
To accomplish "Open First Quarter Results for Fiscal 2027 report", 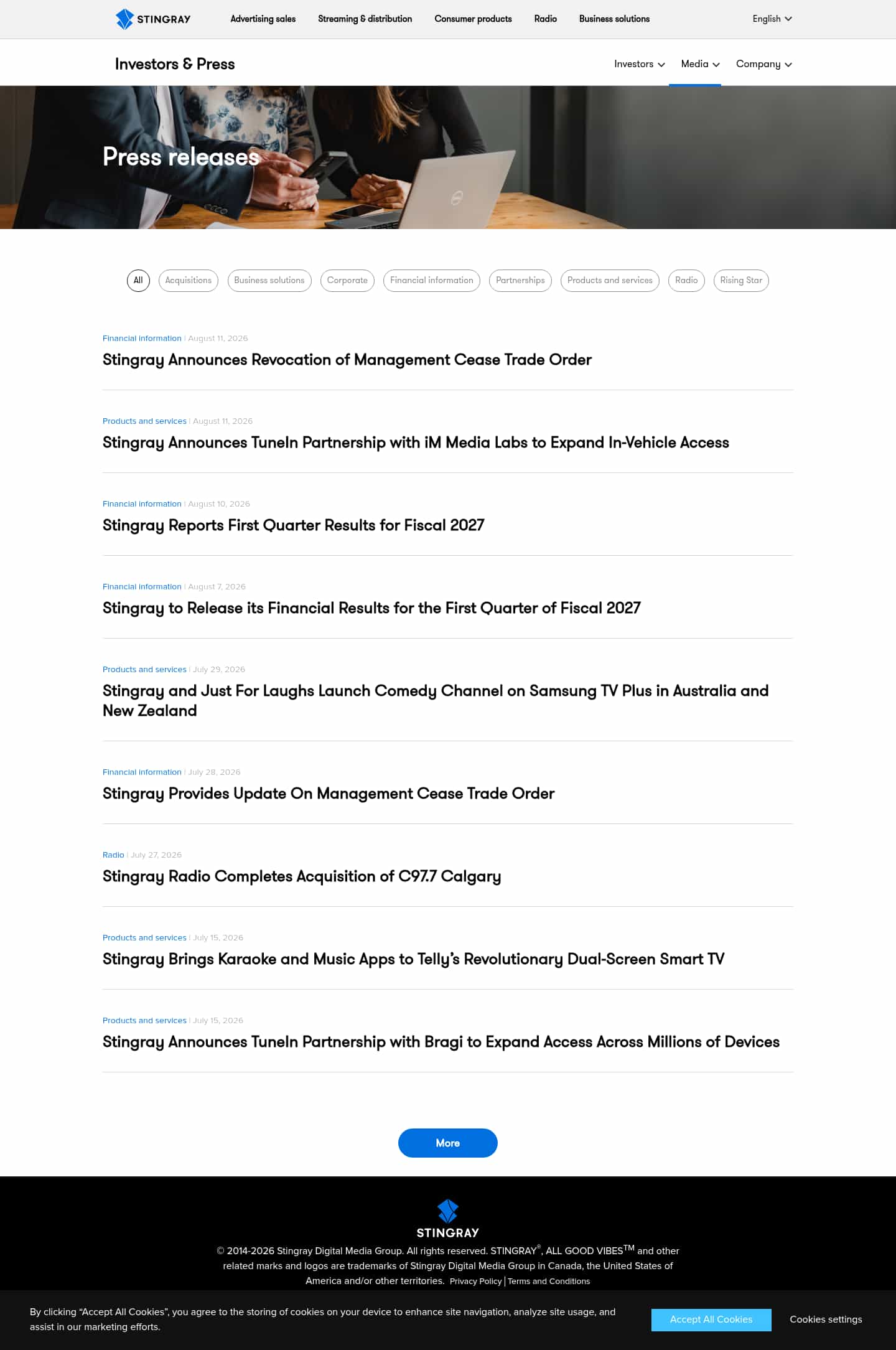I will (294, 525).
